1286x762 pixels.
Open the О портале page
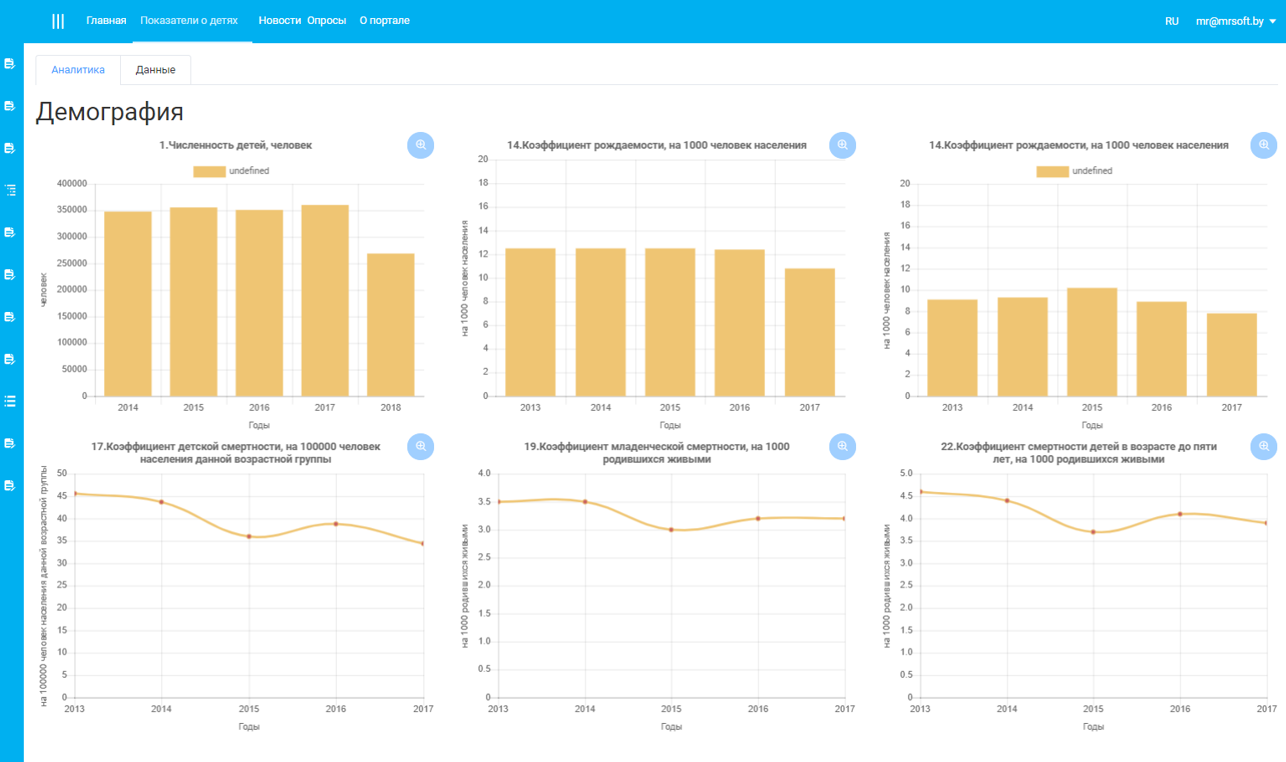click(384, 21)
